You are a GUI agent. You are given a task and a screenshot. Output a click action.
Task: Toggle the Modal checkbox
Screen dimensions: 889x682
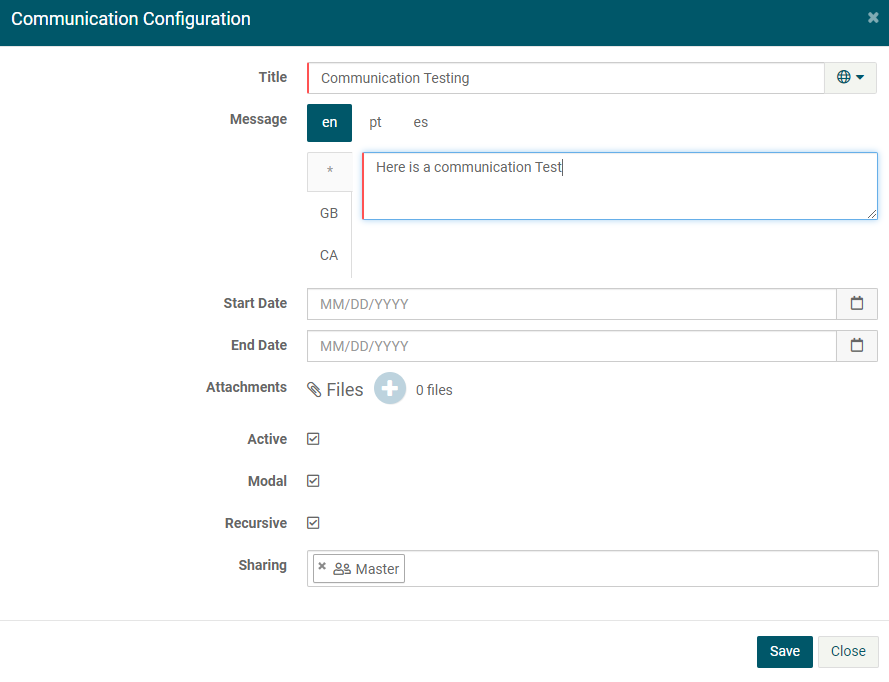[313, 481]
